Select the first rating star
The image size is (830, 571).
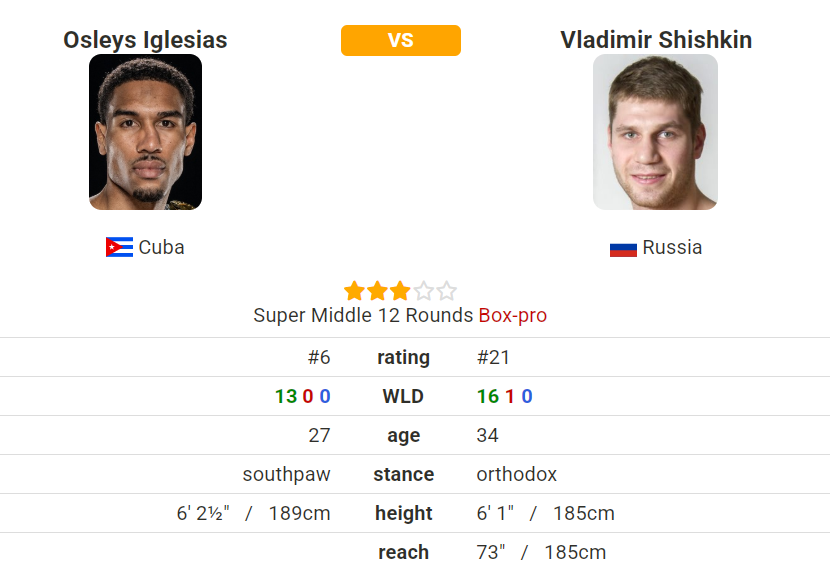[354, 291]
